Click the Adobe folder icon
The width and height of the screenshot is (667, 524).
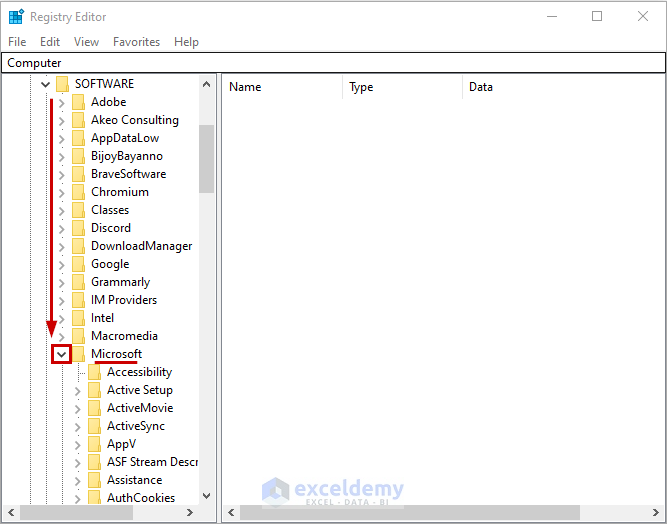point(78,102)
